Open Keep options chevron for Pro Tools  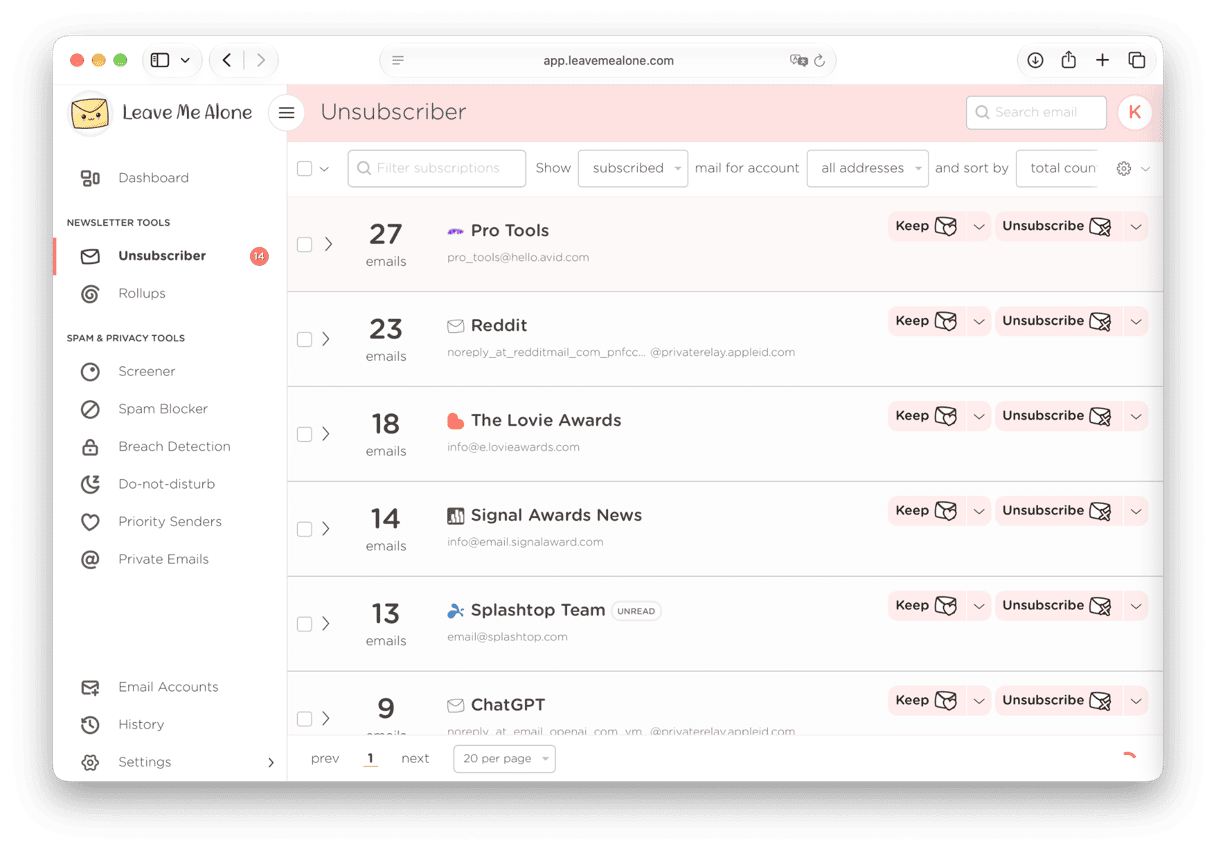[979, 227]
